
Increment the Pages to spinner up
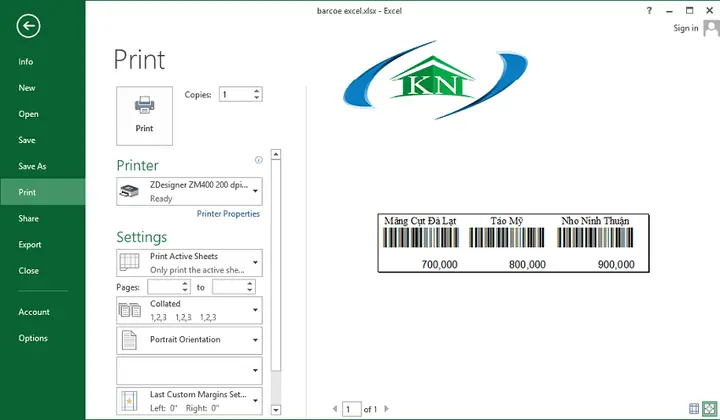coord(250,284)
